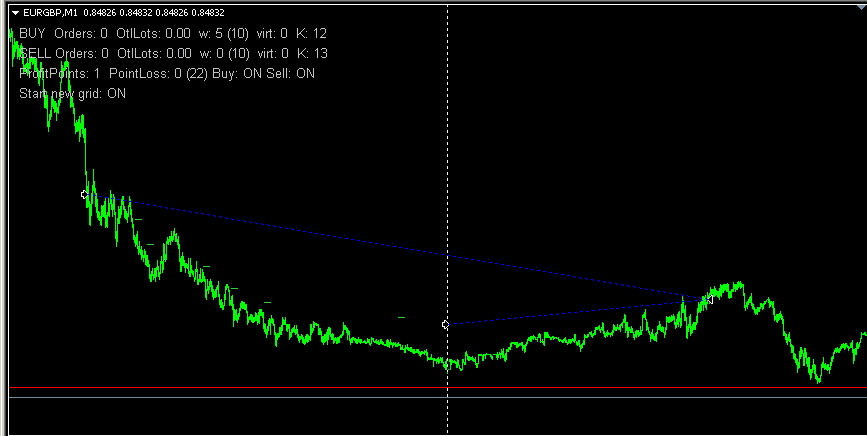Select the order close arrow marker at trendlines' meeting

pos(709,300)
